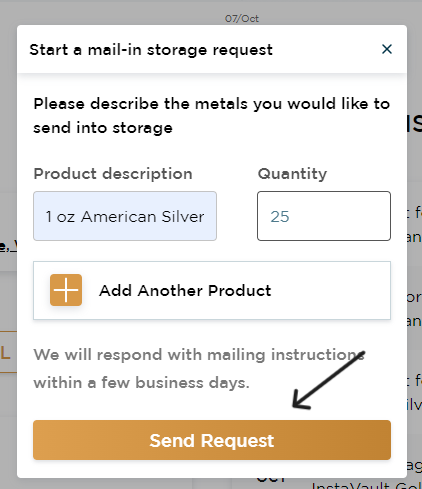Click the underlined link fragment at left edge
Image resolution: width=422 pixels, height=489 pixels.
click(x=8, y=246)
